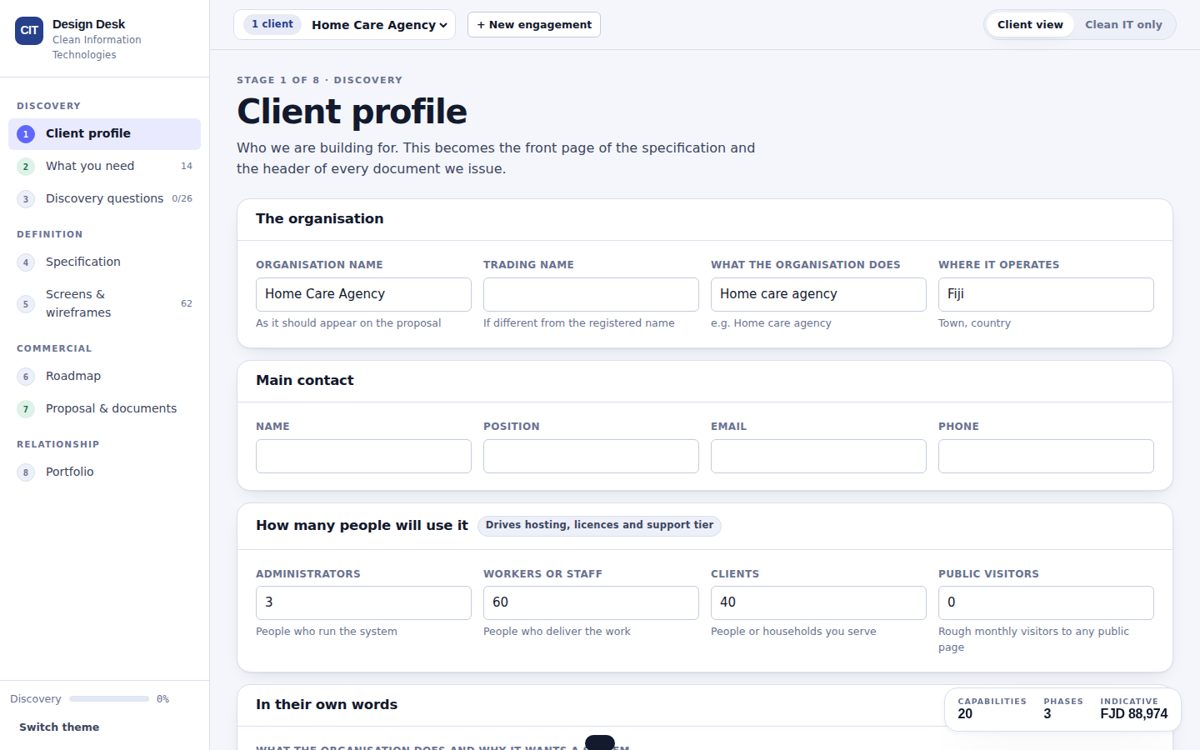Click the Indicative FJD 88,974 total
The image size is (1200, 750).
(1134, 714)
